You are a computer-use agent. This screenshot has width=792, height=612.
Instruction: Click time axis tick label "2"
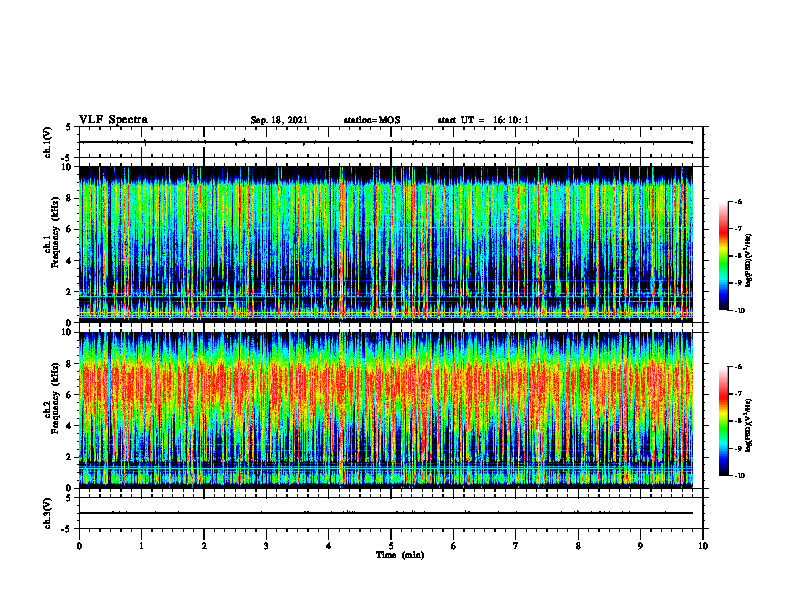(204, 546)
